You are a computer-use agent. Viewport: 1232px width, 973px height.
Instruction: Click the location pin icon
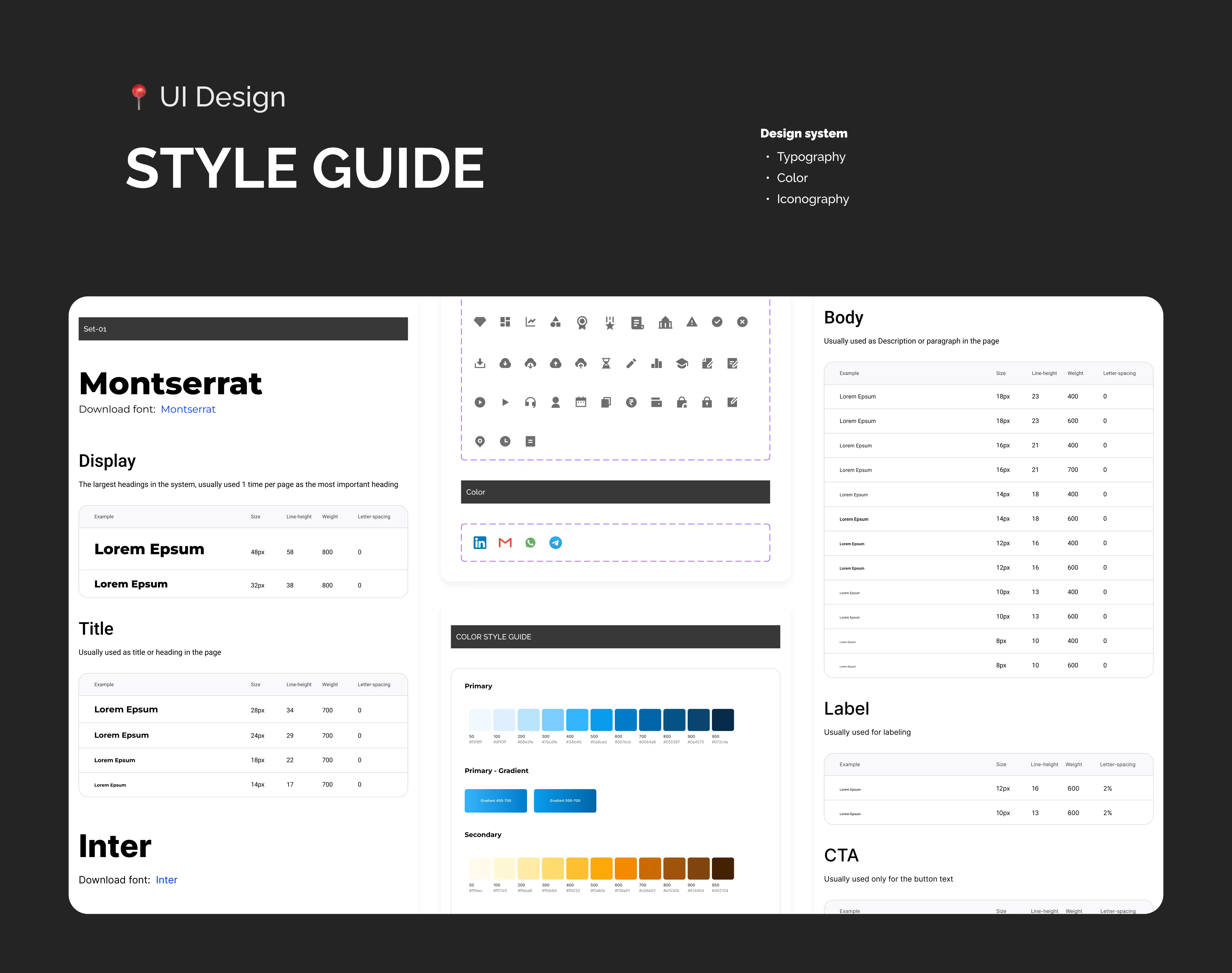(x=480, y=441)
